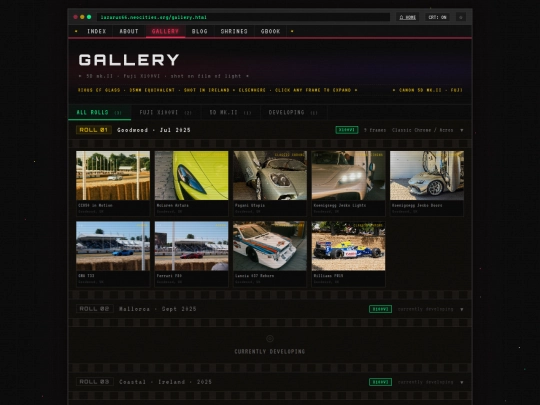This screenshot has height=405, width=540.
Task: Click the small round icon beside CRT toggle
Action: 461,17
